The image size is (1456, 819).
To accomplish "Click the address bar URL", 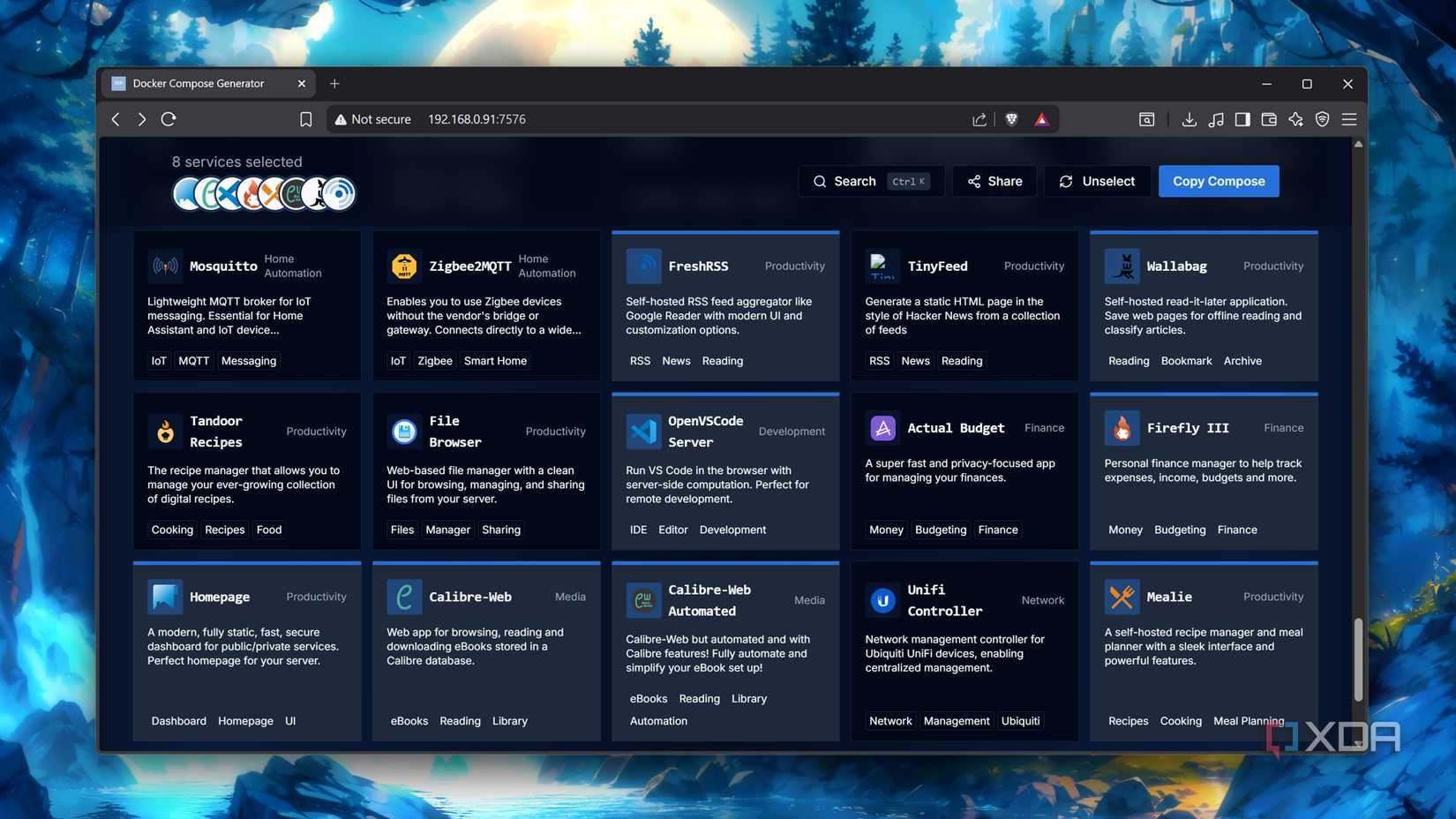I will tap(477, 119).
